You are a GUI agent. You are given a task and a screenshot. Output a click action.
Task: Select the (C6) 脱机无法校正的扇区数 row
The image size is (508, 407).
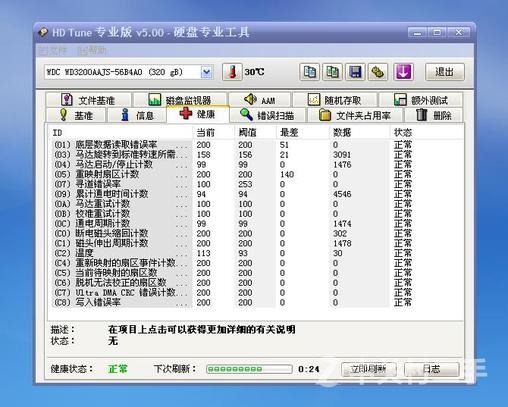tap(256, 283)
